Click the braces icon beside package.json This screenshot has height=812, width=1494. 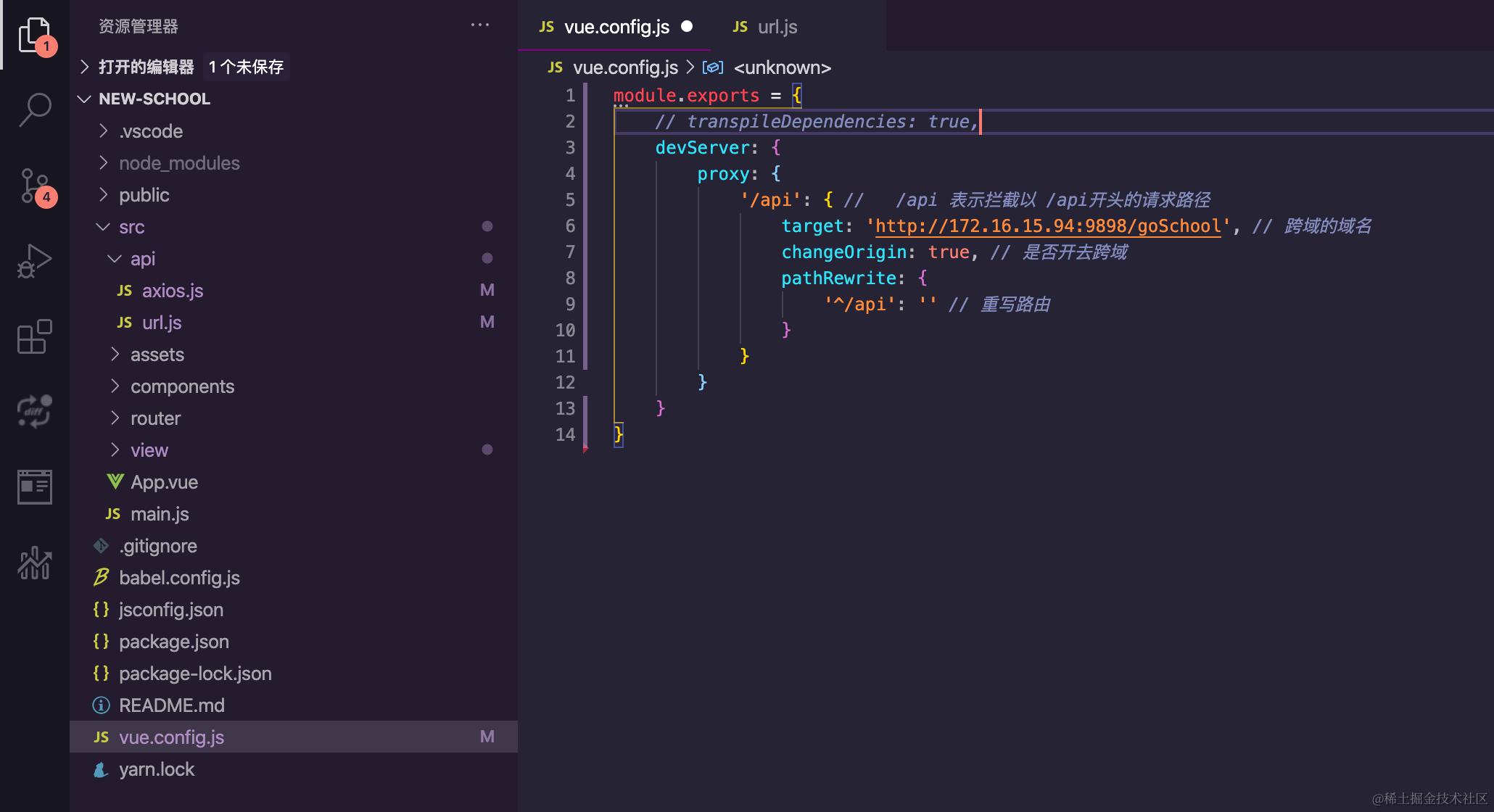pos(101,642)
